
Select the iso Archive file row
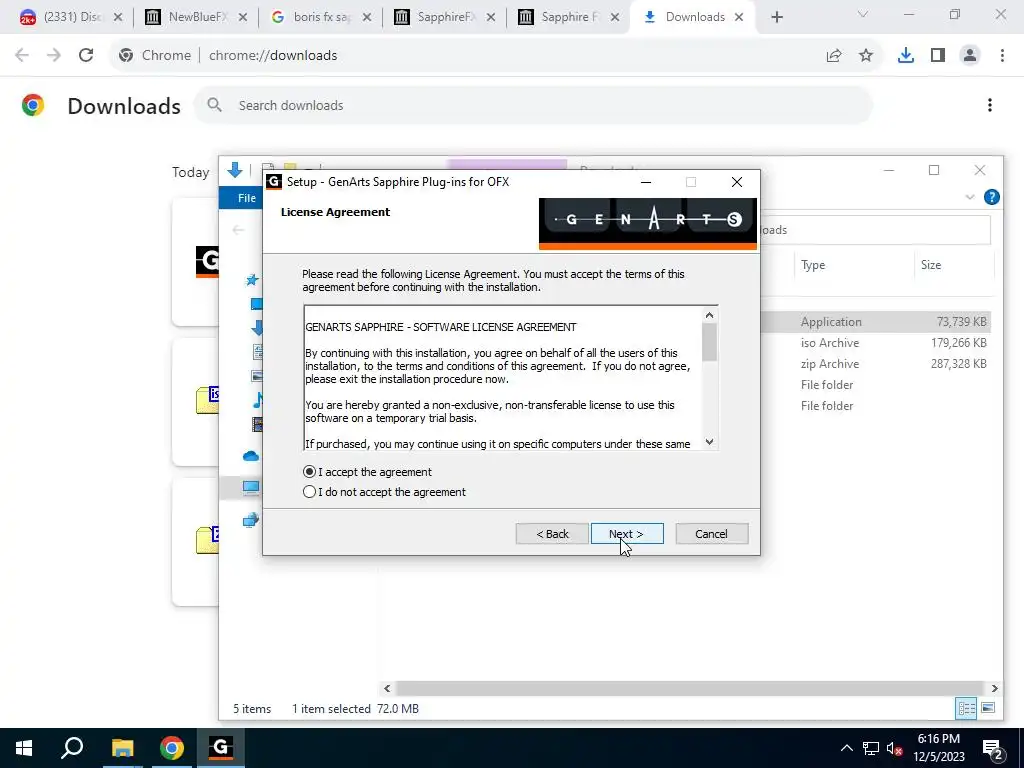[875, 343]
